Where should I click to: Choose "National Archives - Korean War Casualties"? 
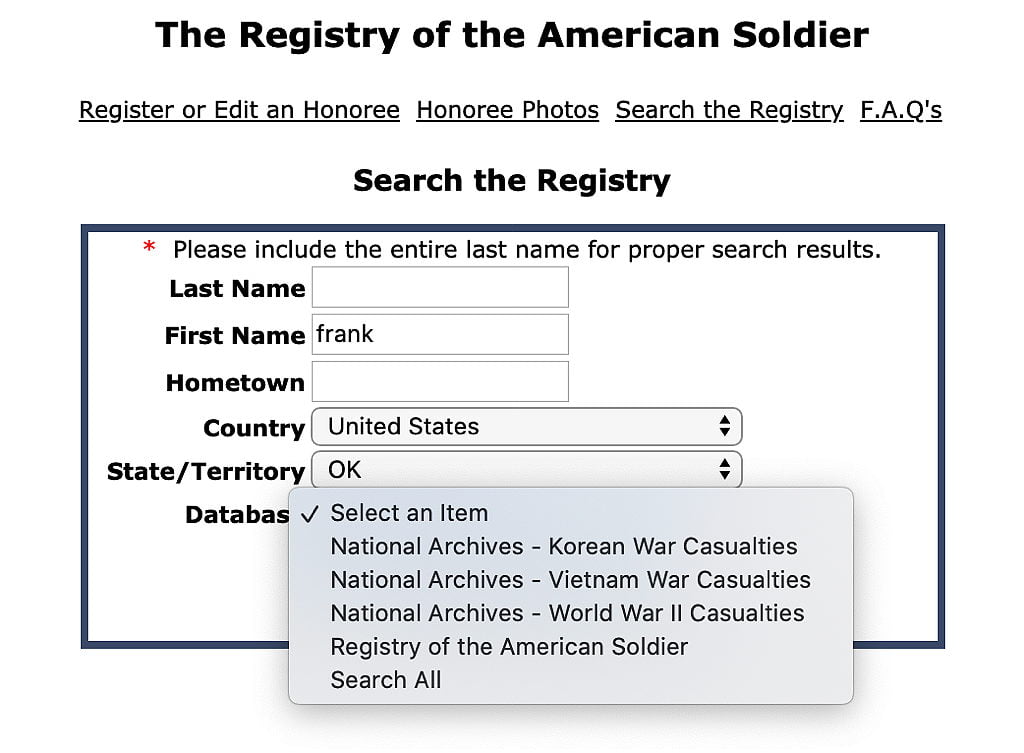pos(563,547)
